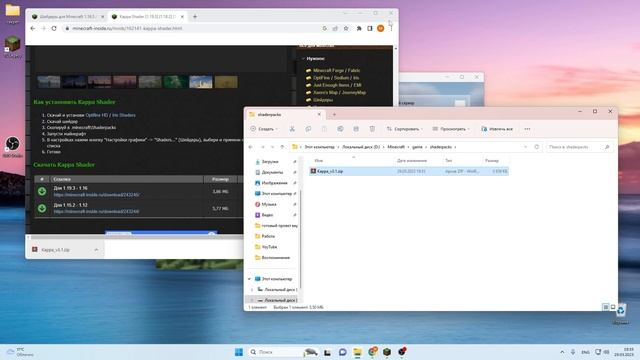Click download link for version 1.19.3 - 1.16

tap(96, 195)
